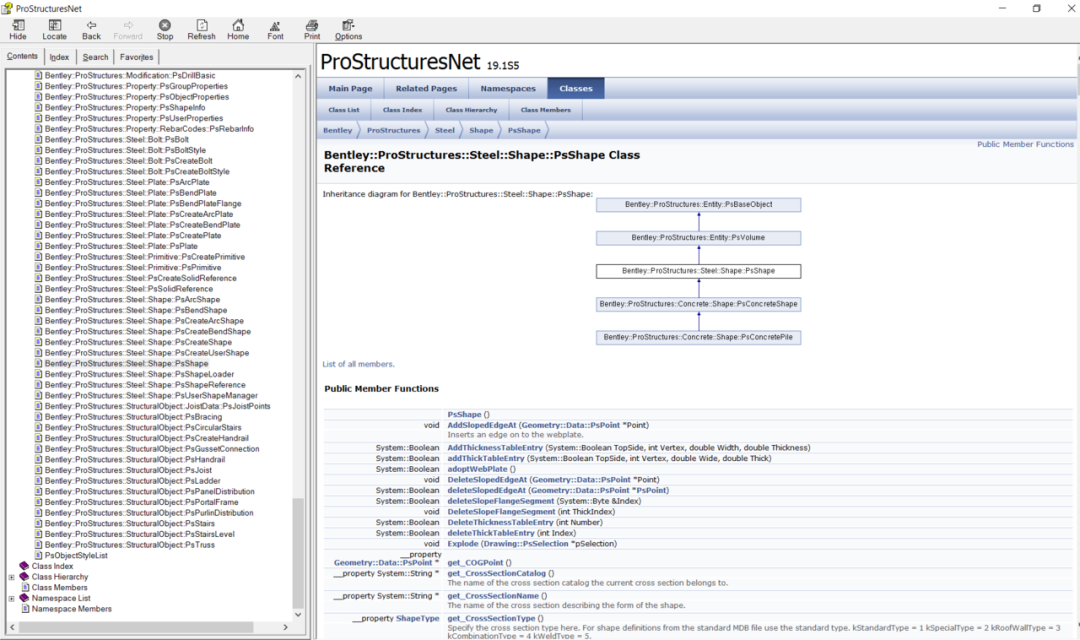Open the Explode function link
The image size is (1080, 640).
click(463, 544)
